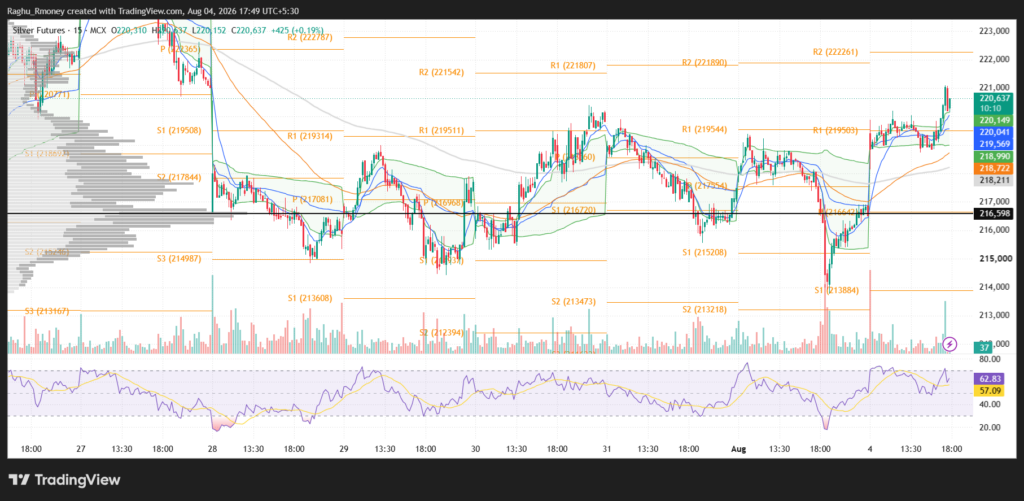The width and height of the screenshot is (1024, 501).
Task: Click the S1 (219508) pivot label
Action: pyautogui.click(x=178, y=130)
